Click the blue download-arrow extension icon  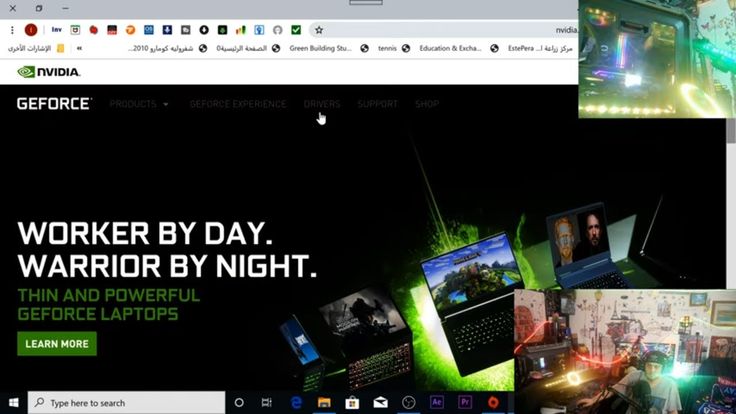(167, 30)
